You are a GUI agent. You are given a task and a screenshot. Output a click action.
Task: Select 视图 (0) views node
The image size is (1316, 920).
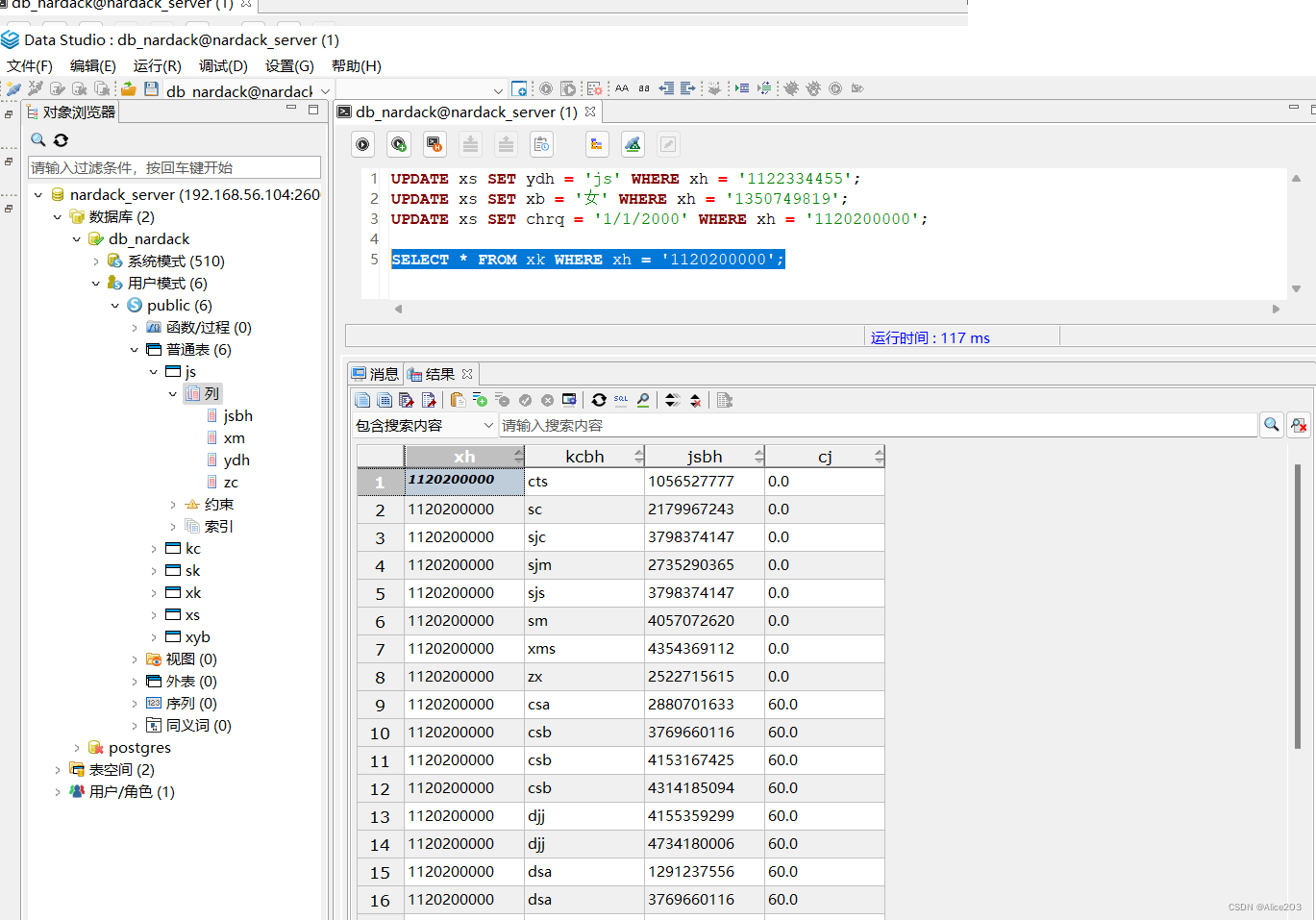191,659
